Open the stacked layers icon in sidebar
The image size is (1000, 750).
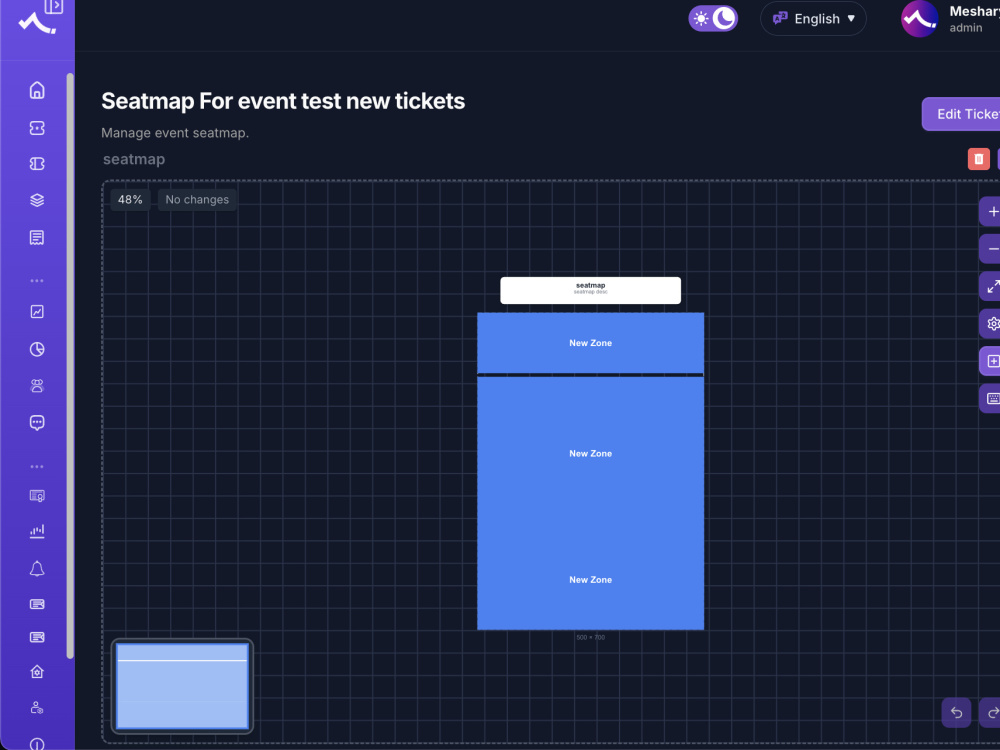pos(37,200)
